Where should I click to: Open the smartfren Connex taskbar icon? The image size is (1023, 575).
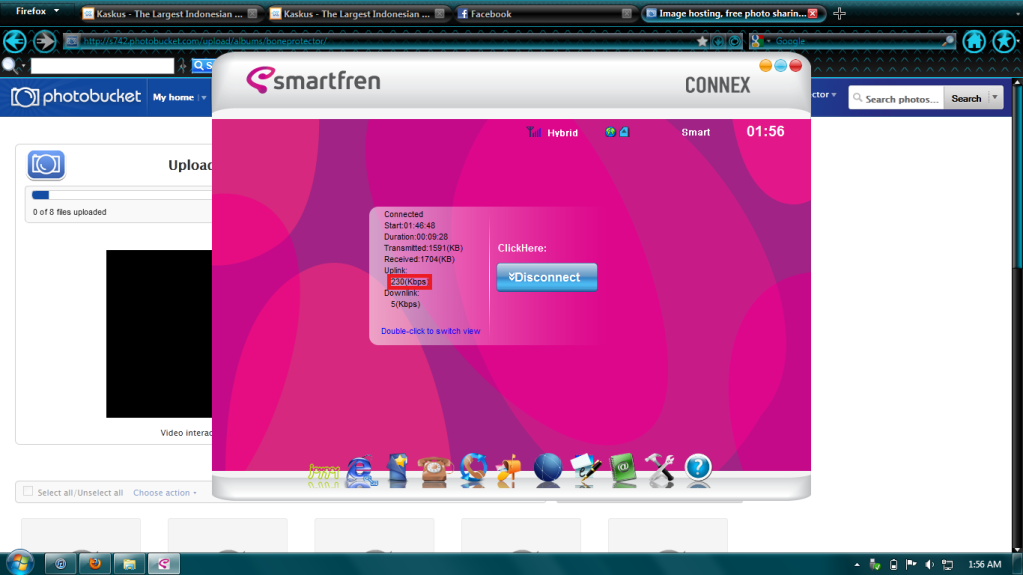[164, 563]
